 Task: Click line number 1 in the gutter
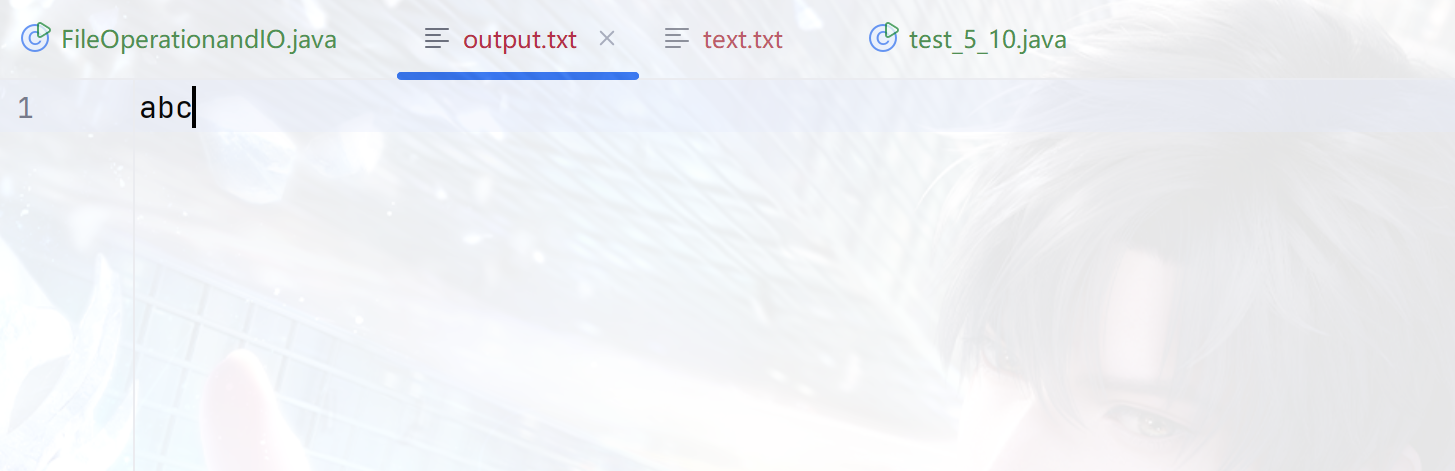coord(25,108)
